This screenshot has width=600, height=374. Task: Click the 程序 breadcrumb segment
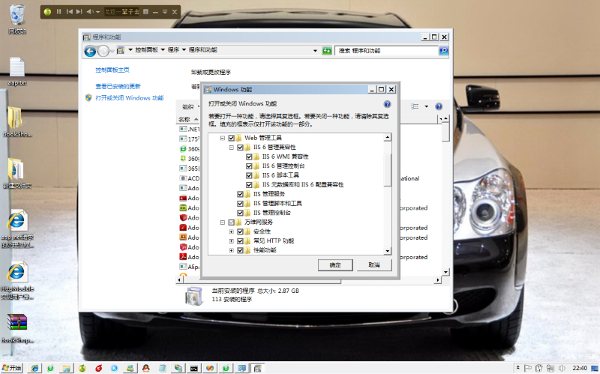tap(173, 50)
